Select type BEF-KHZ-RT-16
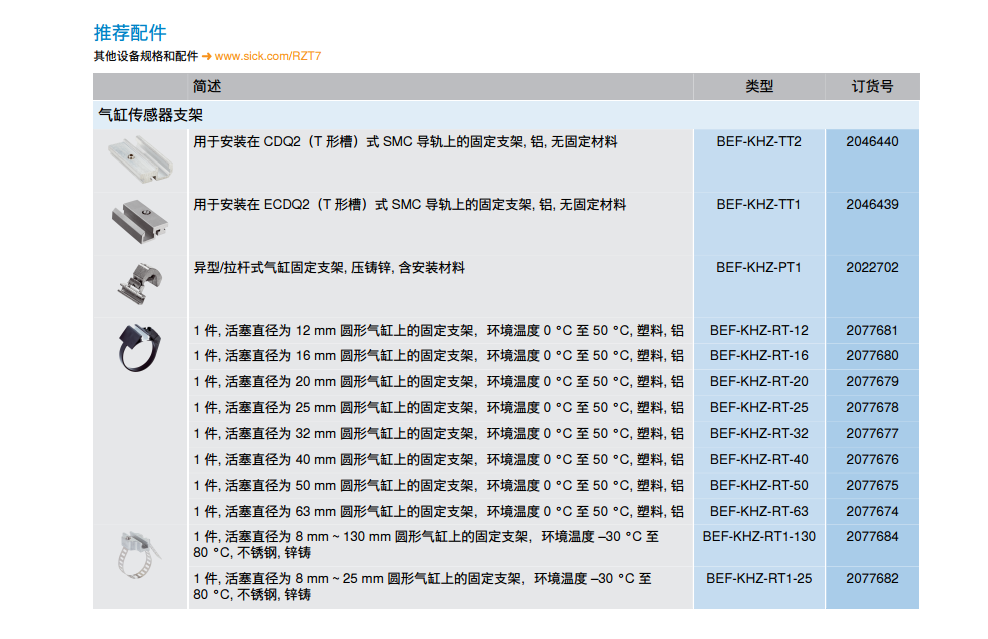 [759, 355]
